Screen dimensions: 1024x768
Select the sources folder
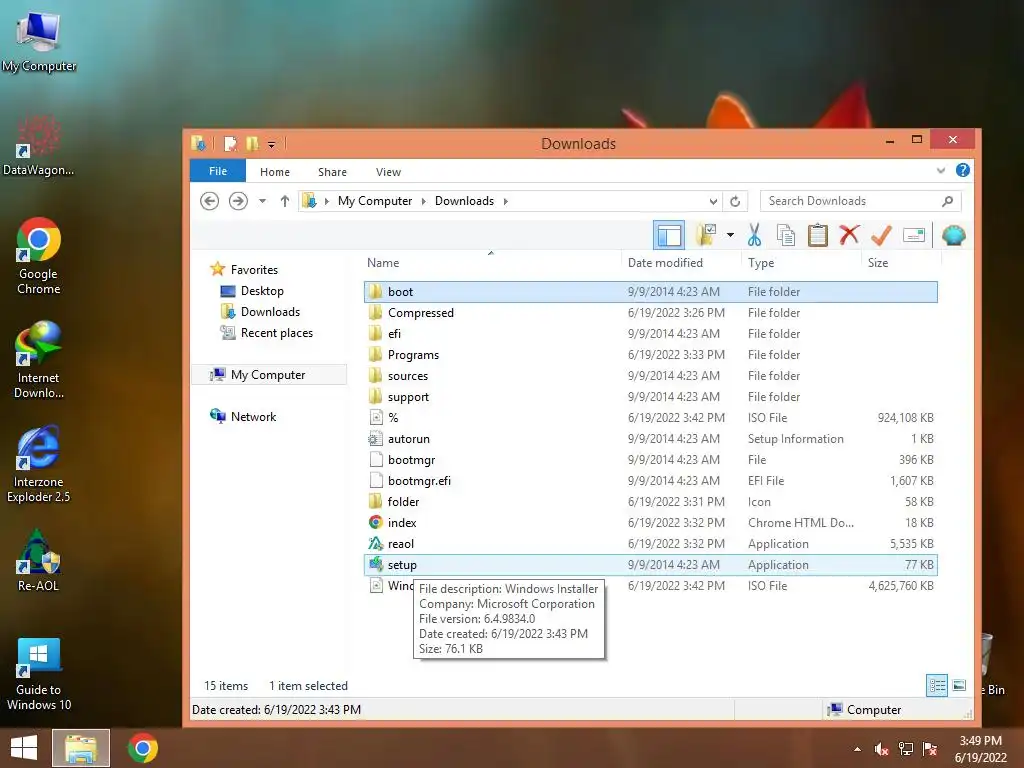[x=650, y=375]
